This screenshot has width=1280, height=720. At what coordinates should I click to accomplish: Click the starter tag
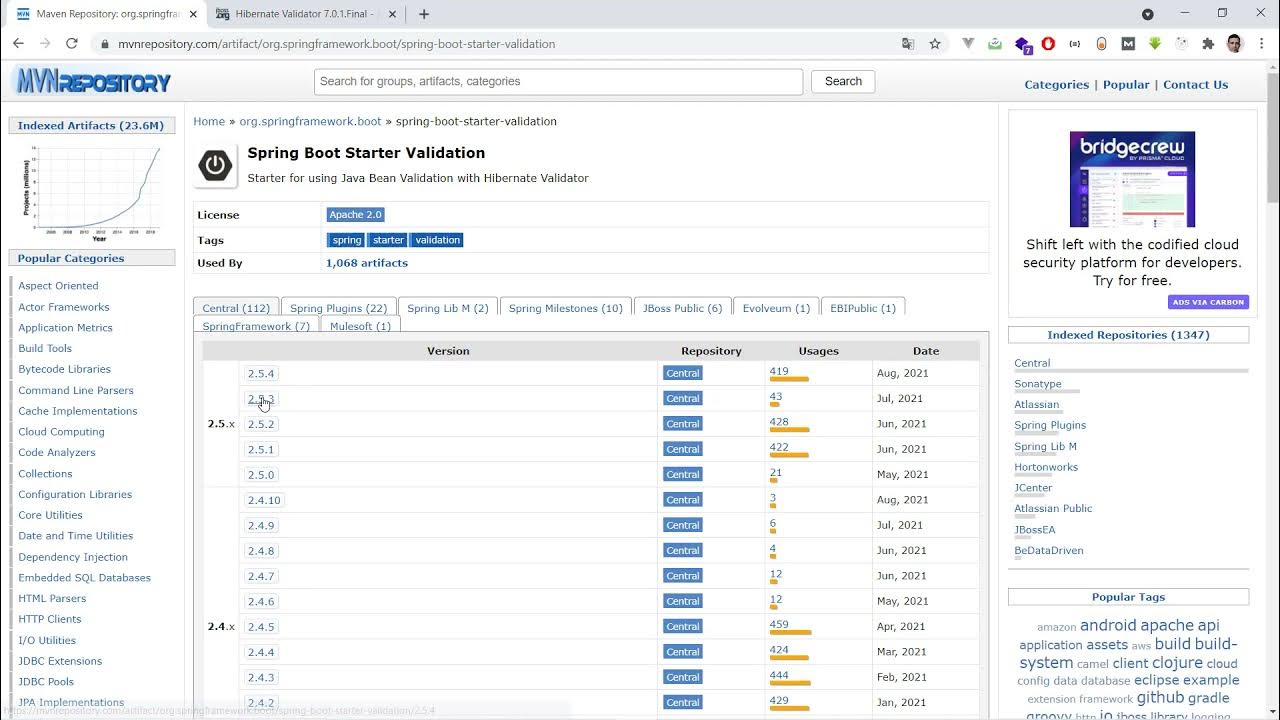388,240
